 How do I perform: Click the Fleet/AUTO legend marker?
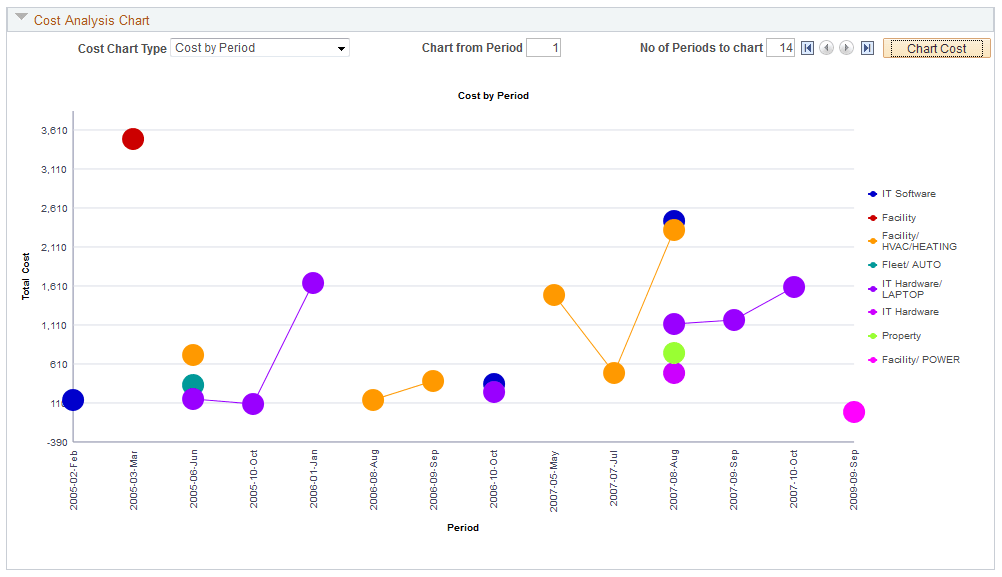[869, 264]
